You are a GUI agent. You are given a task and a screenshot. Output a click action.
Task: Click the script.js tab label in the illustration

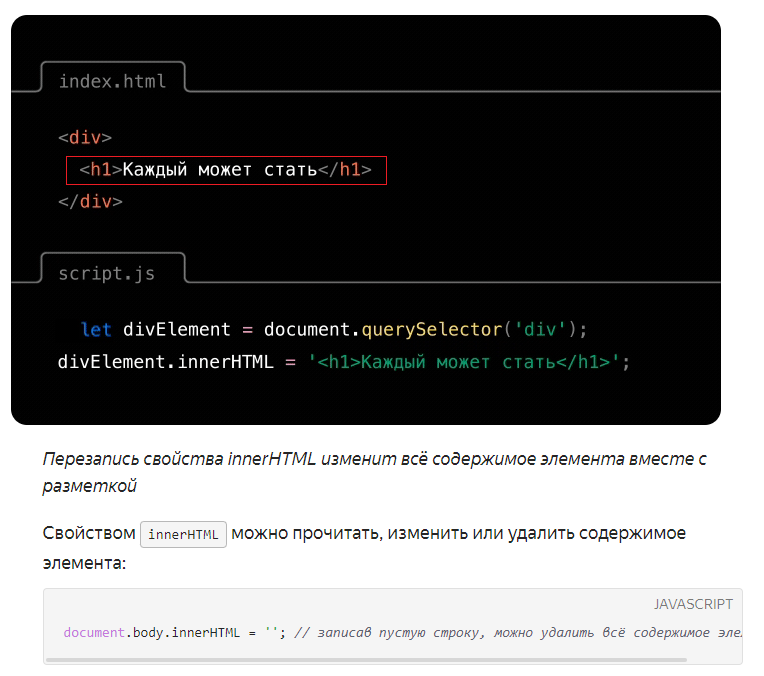coord(107,273)
